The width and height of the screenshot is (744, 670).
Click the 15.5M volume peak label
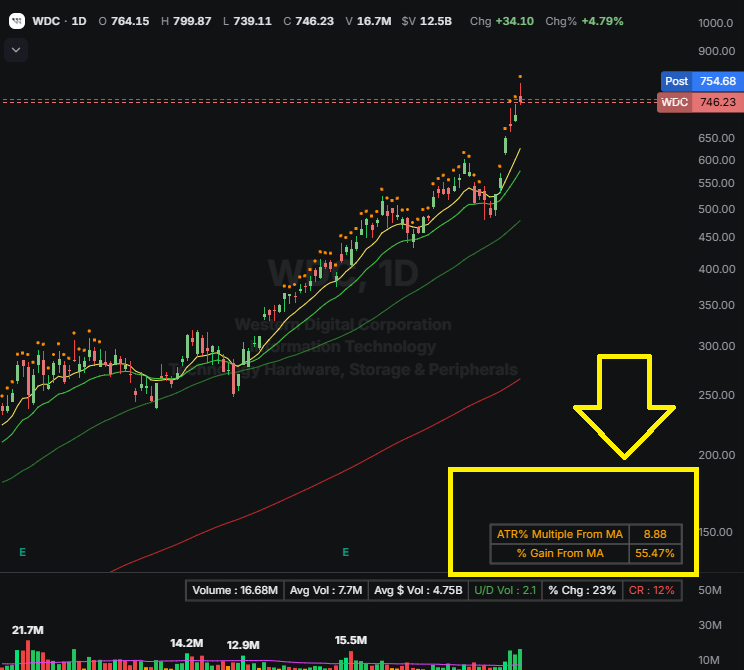click(351, 640)
